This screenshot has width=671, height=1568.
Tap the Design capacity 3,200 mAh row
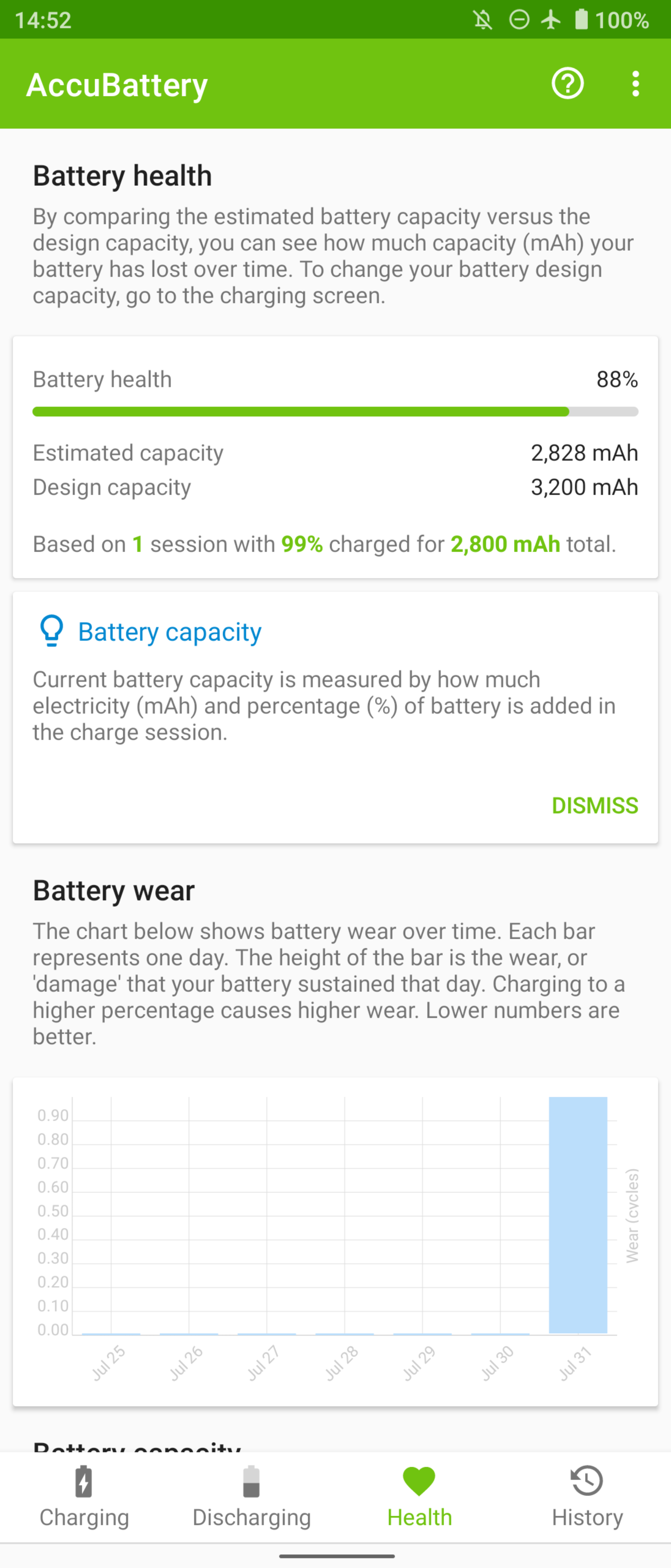coord(335,487)
